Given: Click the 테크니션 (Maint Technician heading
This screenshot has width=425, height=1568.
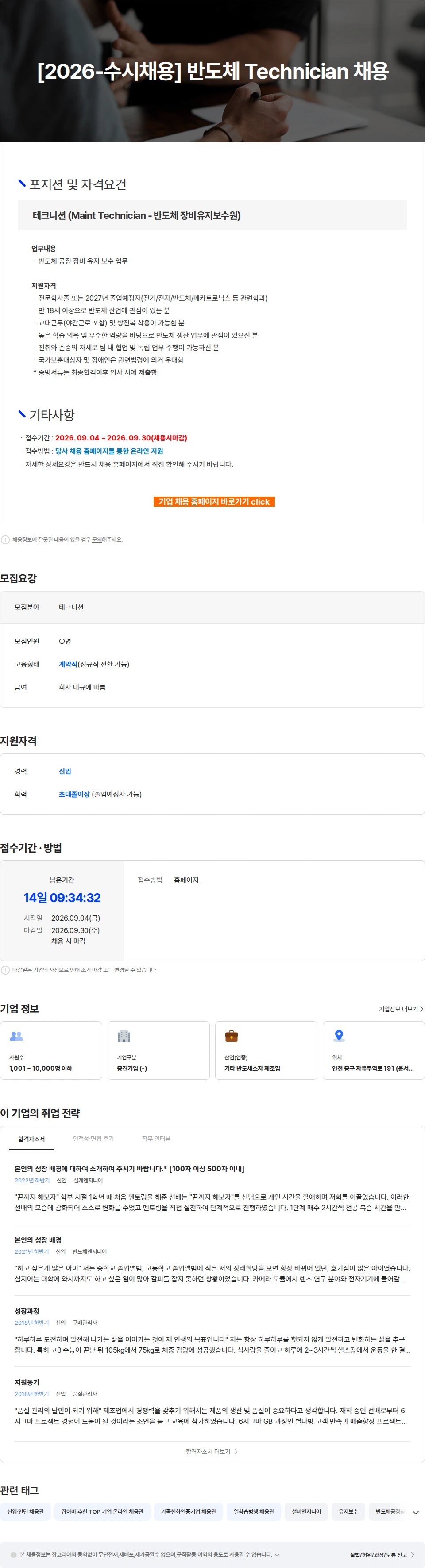Looking at the screenshot, I should point(137,215).
